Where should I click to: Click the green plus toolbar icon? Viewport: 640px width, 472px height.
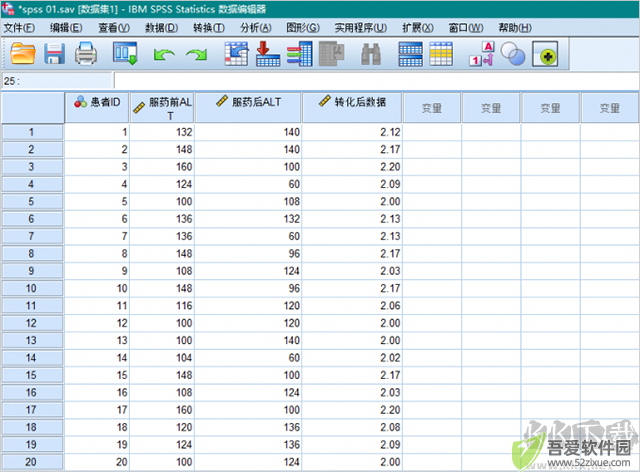tap(545, 54)
